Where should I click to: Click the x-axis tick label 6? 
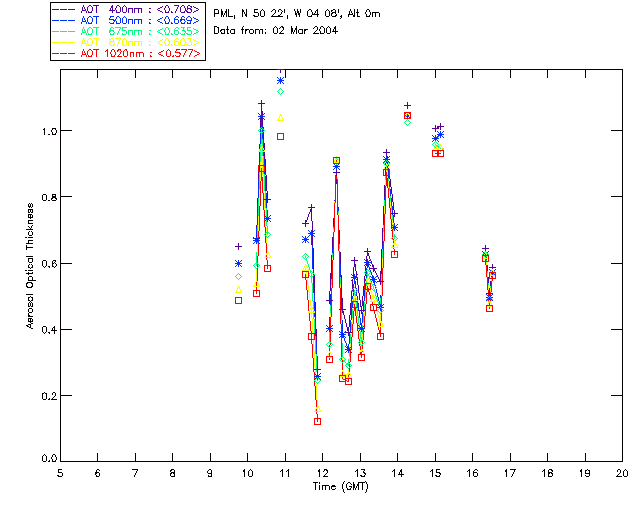pos(98,473)
